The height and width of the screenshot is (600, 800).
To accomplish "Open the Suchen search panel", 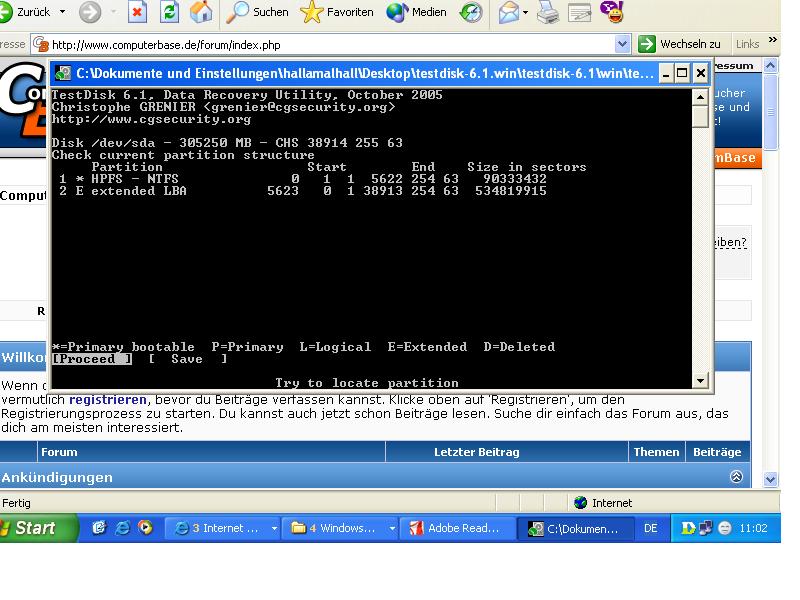I will click(x=257, y=12).
